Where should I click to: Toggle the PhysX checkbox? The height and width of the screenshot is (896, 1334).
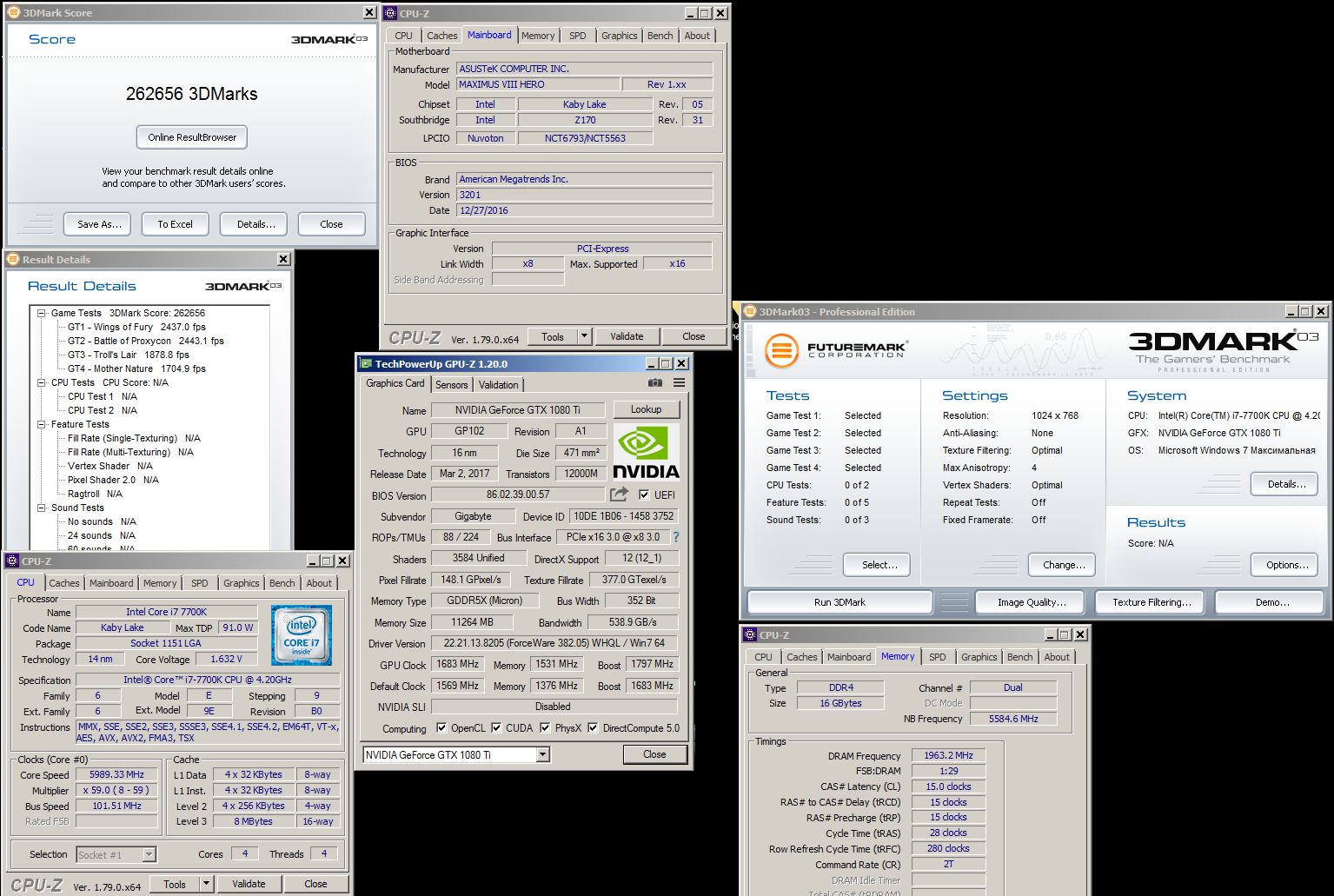click(x=545, y=728)
